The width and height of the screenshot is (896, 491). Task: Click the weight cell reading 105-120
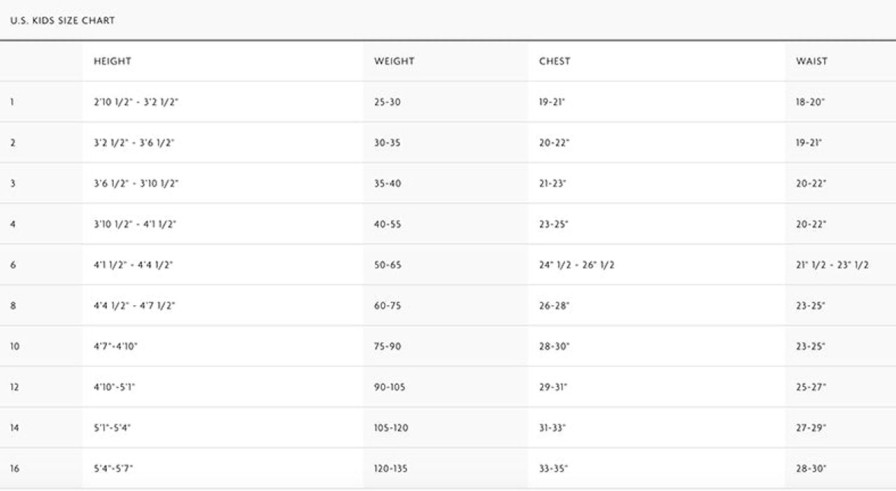(392, 428)
